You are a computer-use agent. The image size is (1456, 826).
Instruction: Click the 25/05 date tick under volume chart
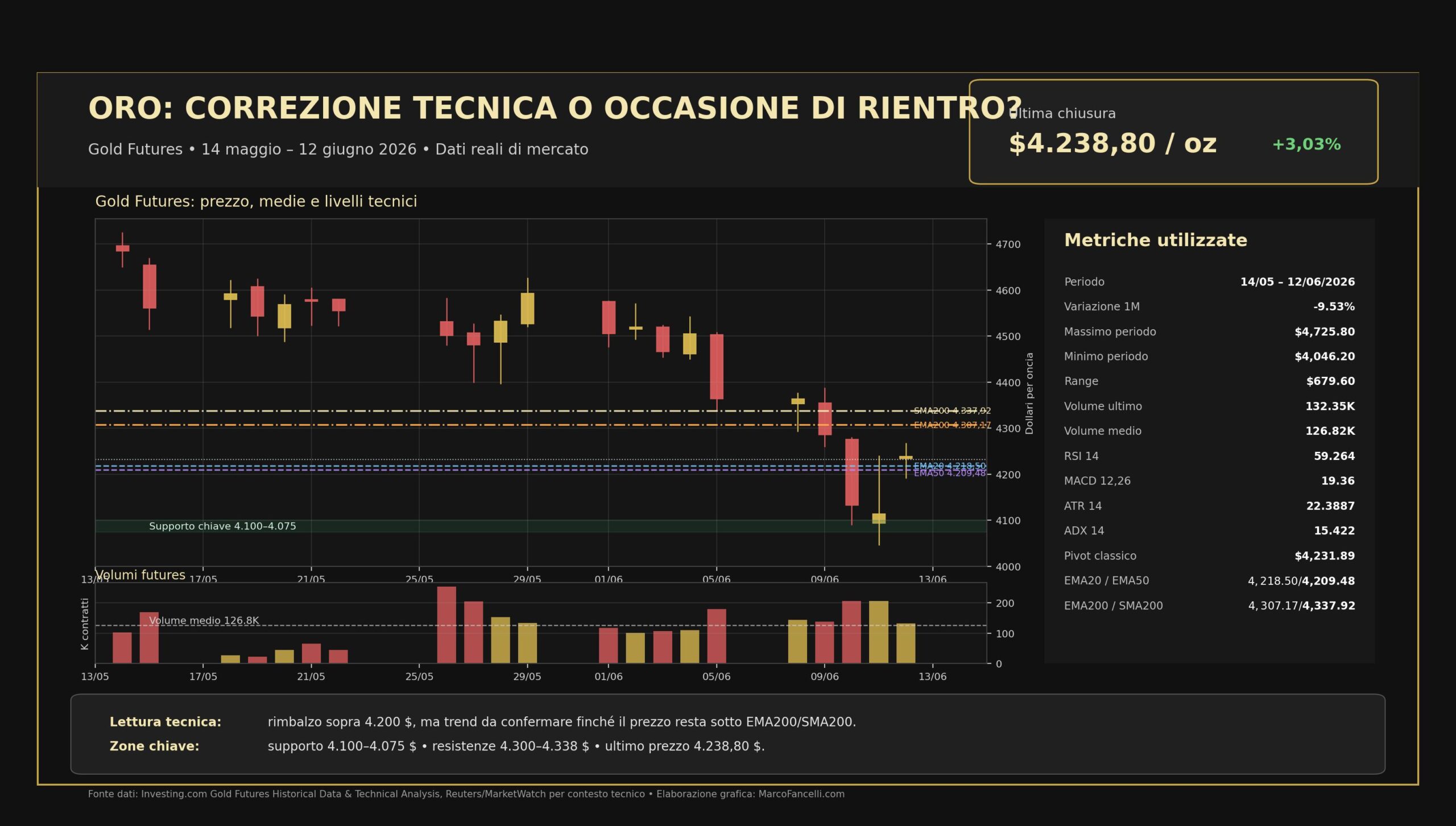[419, 676]
